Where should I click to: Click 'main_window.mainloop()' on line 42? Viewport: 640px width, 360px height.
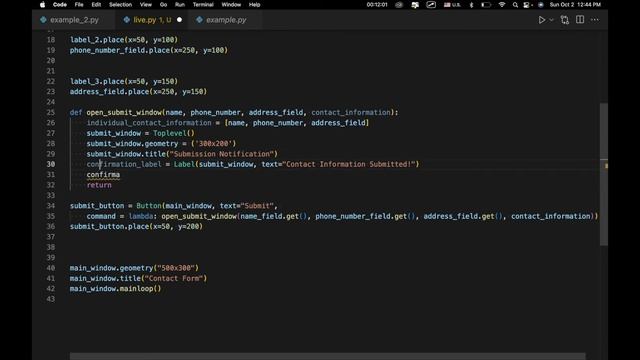[116, 289]
